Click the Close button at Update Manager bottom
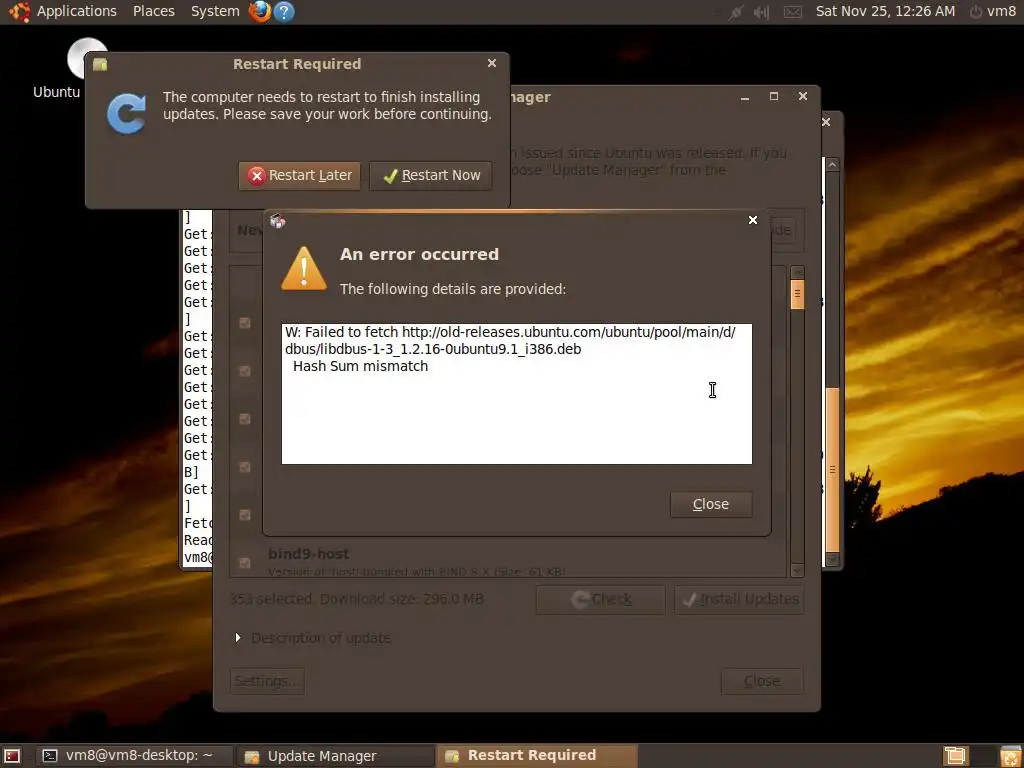The width and height of the screenshot is (1024, 768). tap(762, 681)
